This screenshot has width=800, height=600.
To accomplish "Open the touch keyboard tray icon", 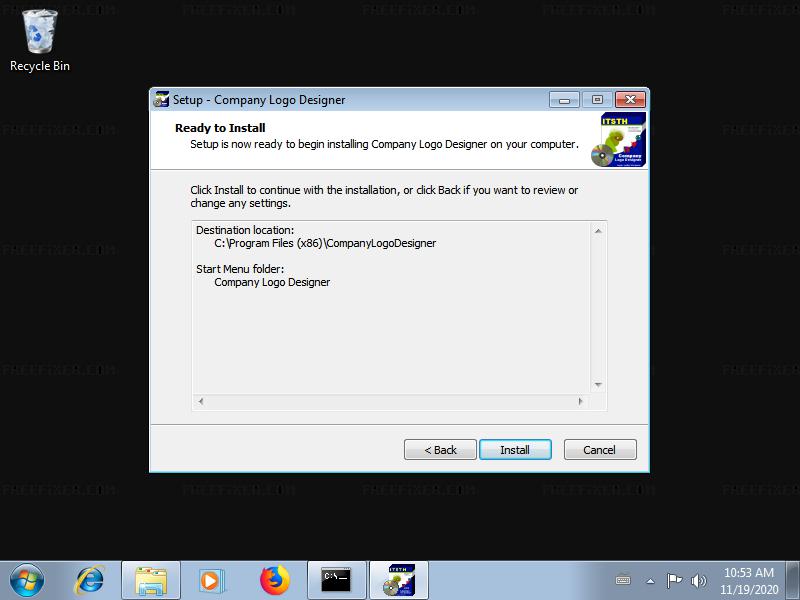I will pos(622,580).
